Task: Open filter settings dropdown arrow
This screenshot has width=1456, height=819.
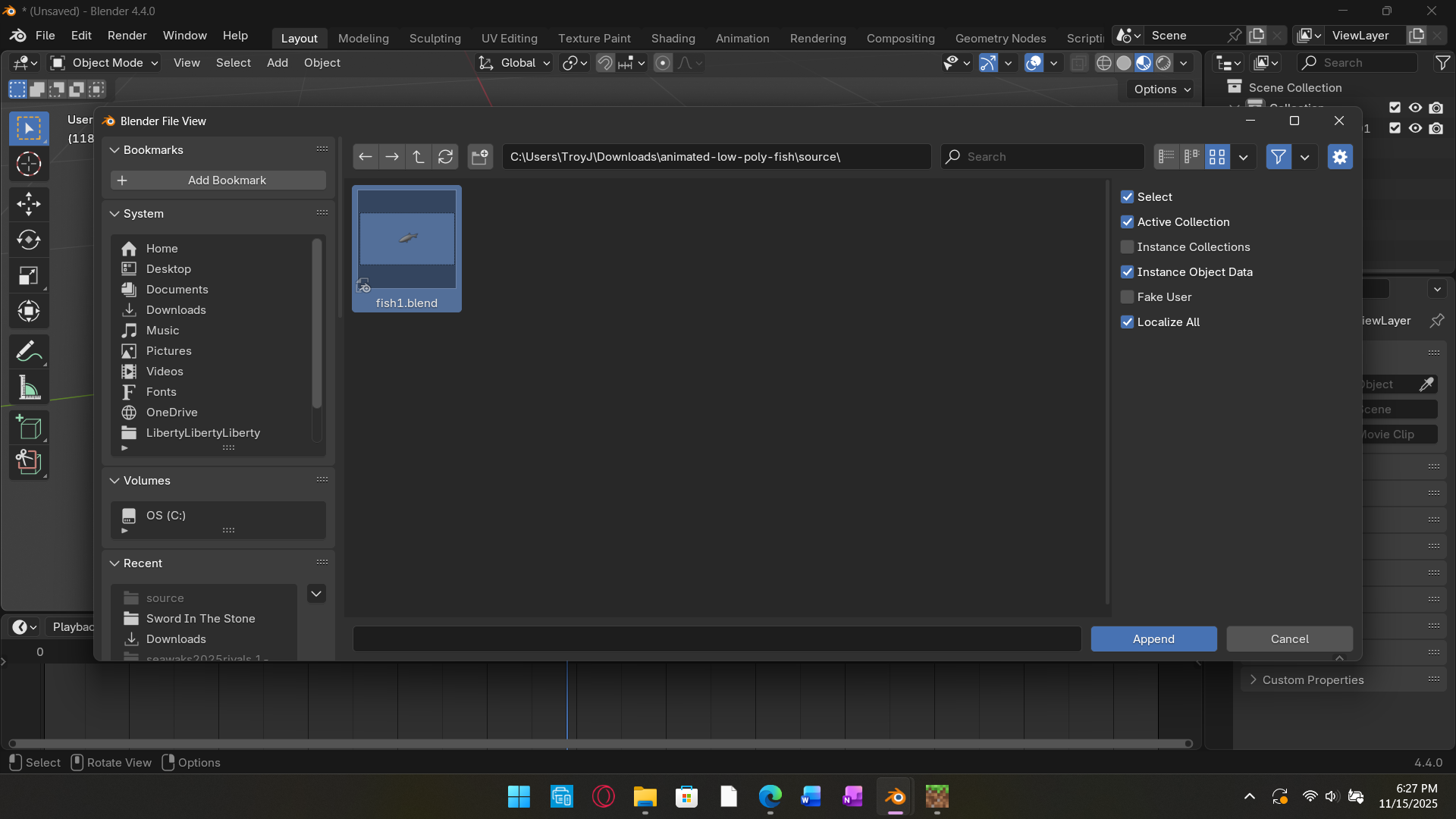Action: click(1304, 157)
